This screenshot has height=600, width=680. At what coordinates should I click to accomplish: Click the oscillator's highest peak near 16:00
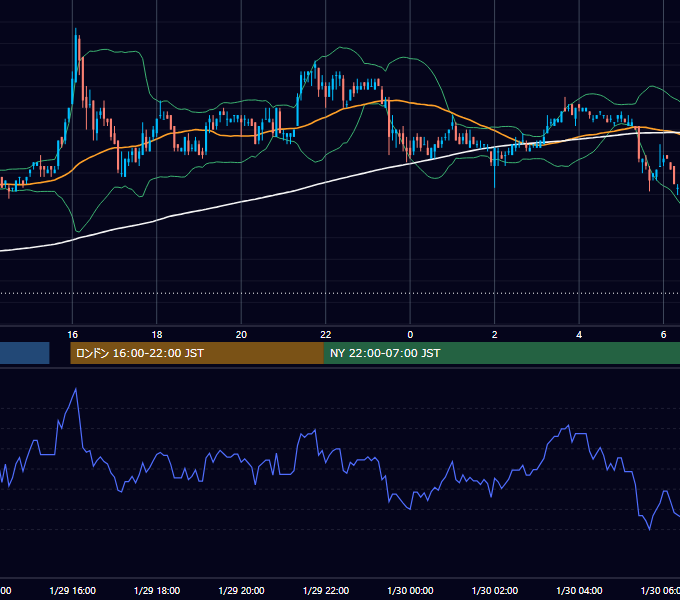pyautogui.click(x=76, y=389)
